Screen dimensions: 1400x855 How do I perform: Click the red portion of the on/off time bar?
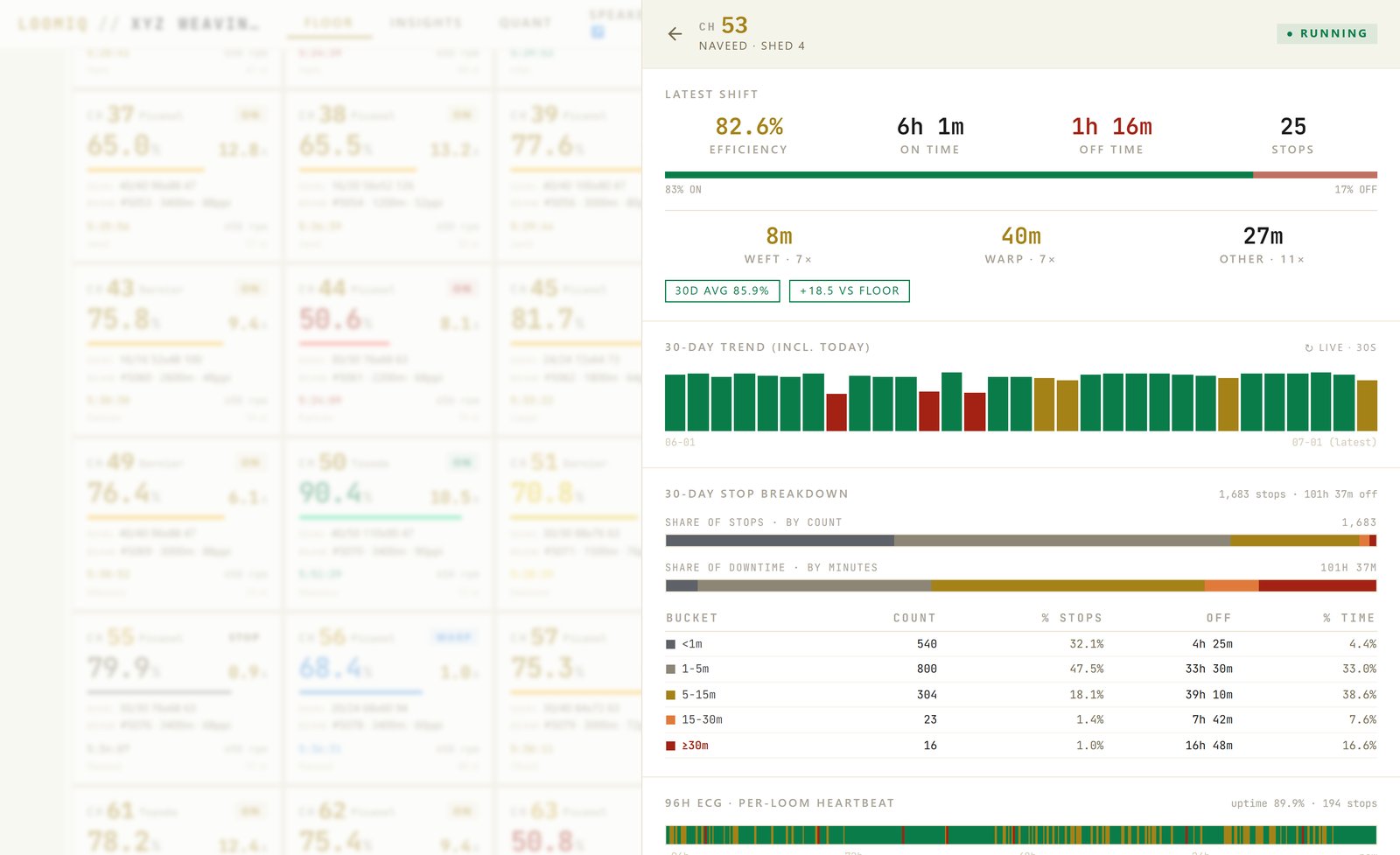click(1315, 175)
